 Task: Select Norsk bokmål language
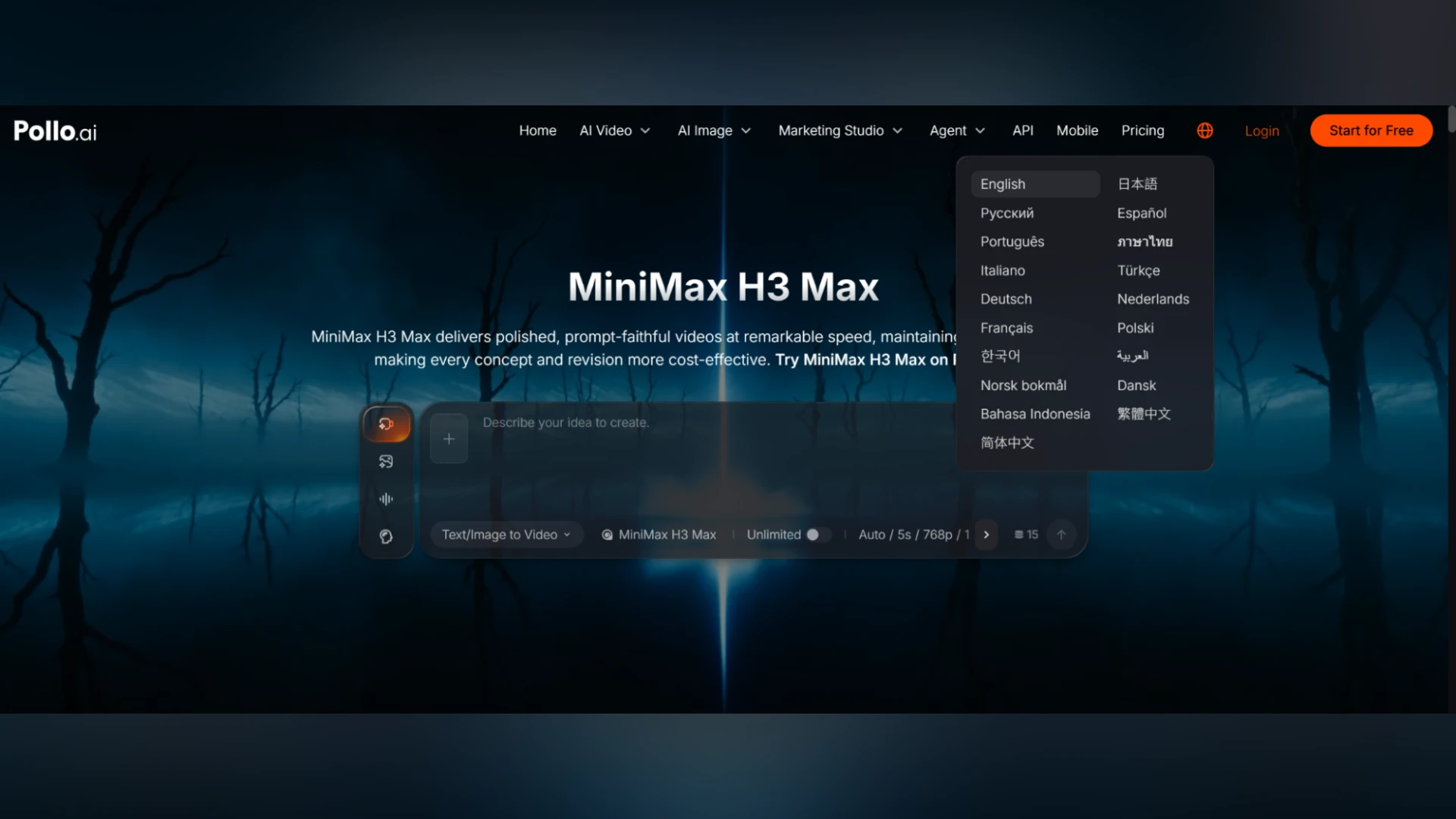click(x=1023, y=385)
